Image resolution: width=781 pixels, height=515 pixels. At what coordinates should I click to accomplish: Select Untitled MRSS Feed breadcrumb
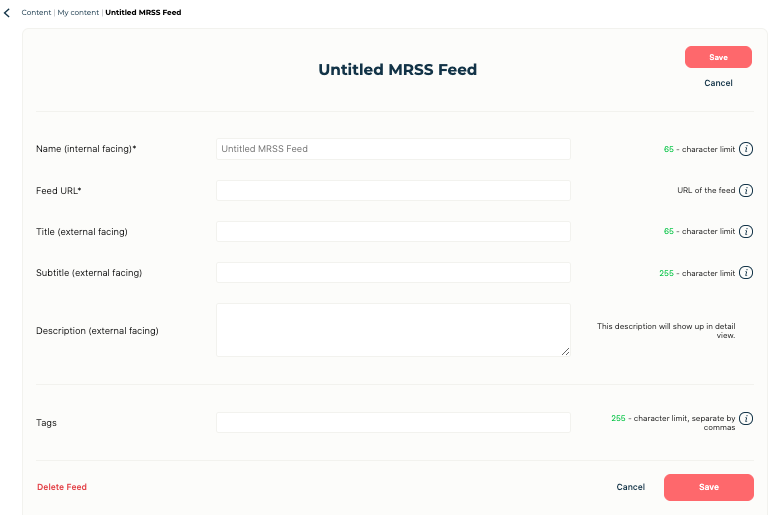(143, 12)
